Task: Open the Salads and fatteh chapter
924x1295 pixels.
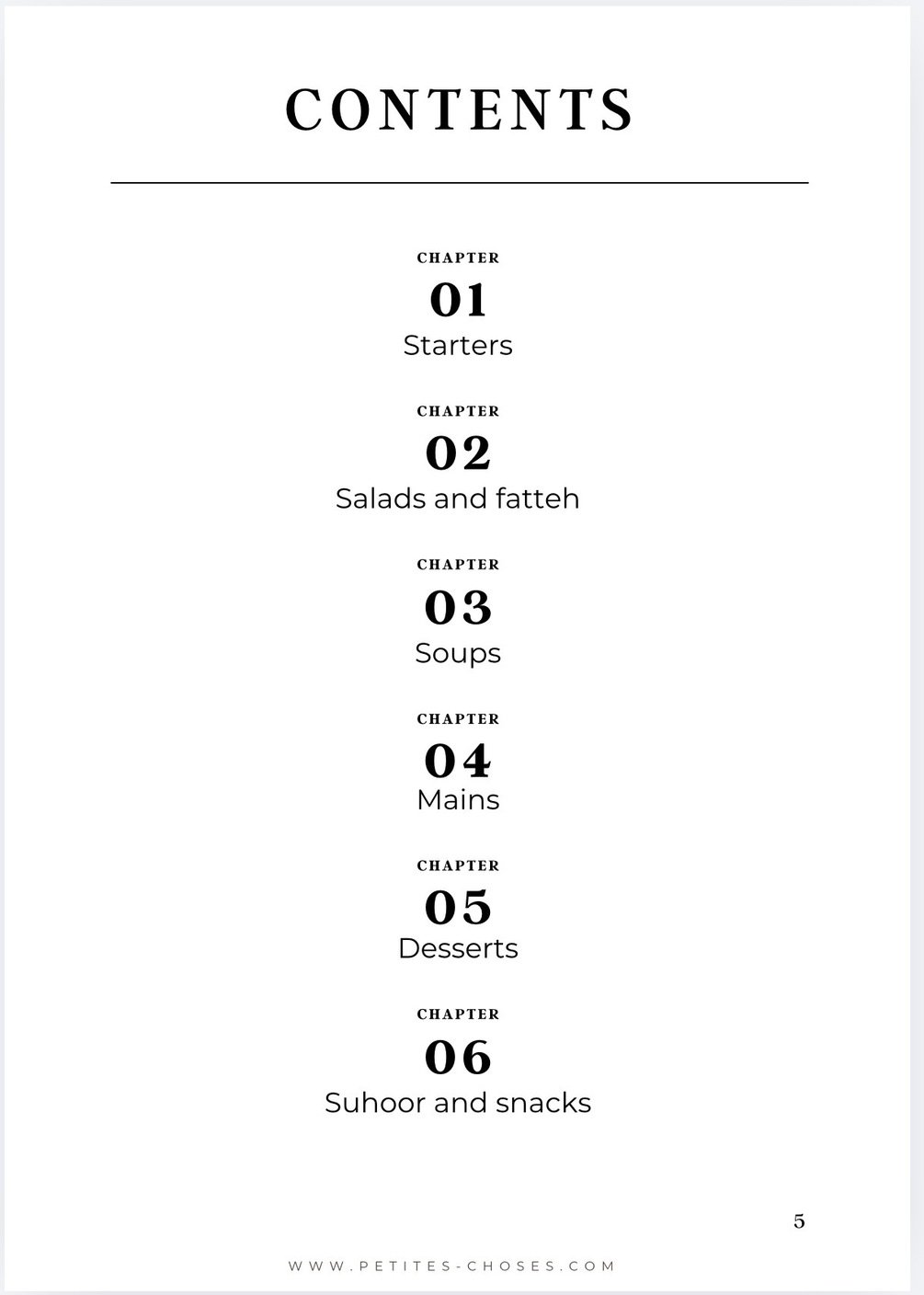Action: pyautogui.click(x=458, y=499)
